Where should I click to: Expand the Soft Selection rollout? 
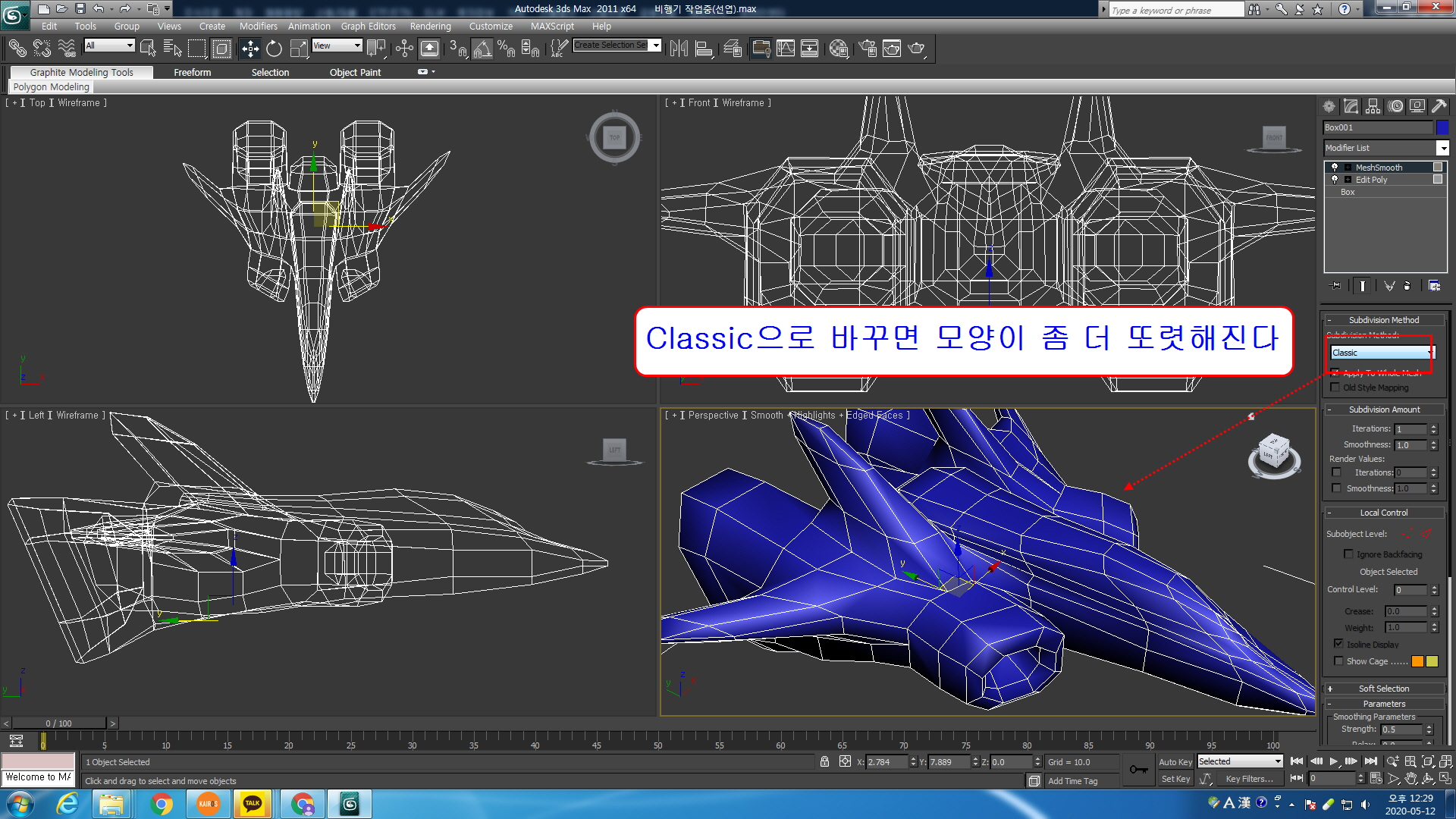1383,689
